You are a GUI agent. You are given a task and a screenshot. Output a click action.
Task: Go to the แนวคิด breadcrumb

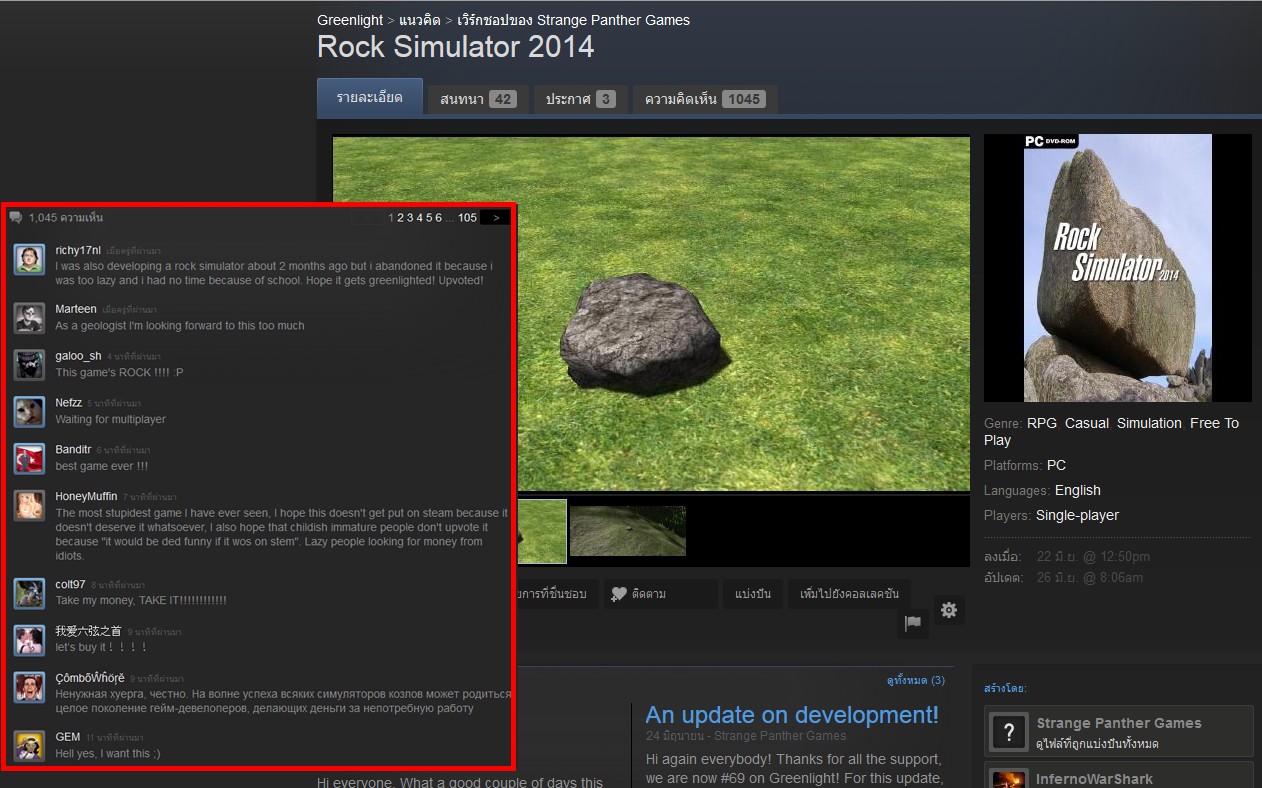pos(420,20)
